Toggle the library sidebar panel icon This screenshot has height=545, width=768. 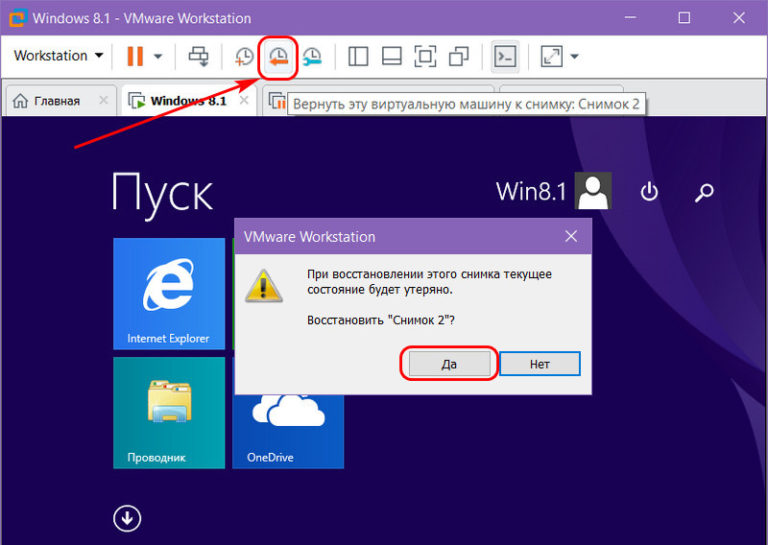tap(358, 56)
